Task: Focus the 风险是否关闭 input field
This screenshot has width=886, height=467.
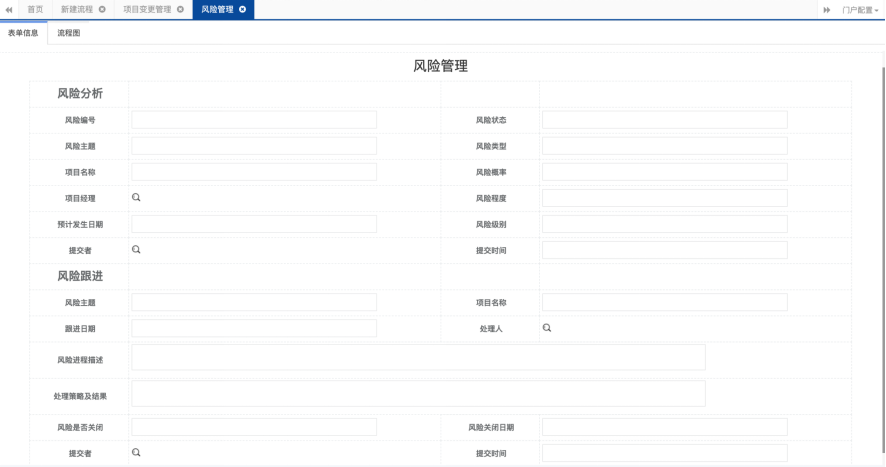Action: (254, 427)
